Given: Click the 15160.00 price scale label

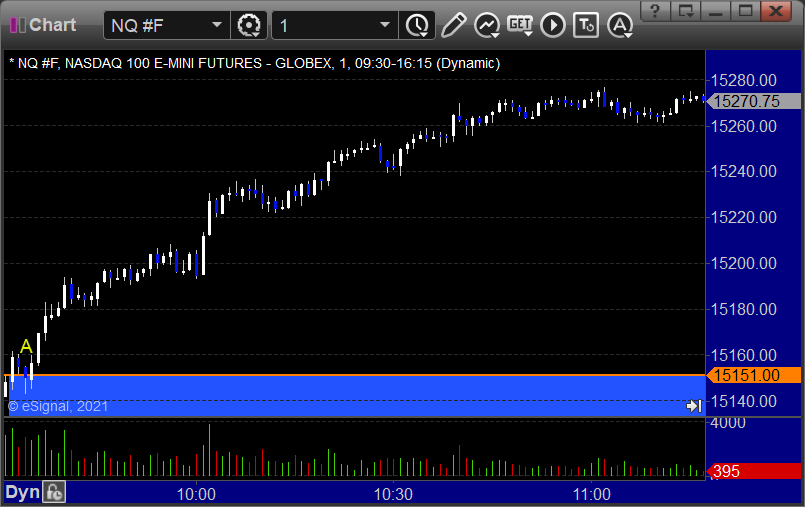Looking at the screenshot, I should (x=743, y=355).
